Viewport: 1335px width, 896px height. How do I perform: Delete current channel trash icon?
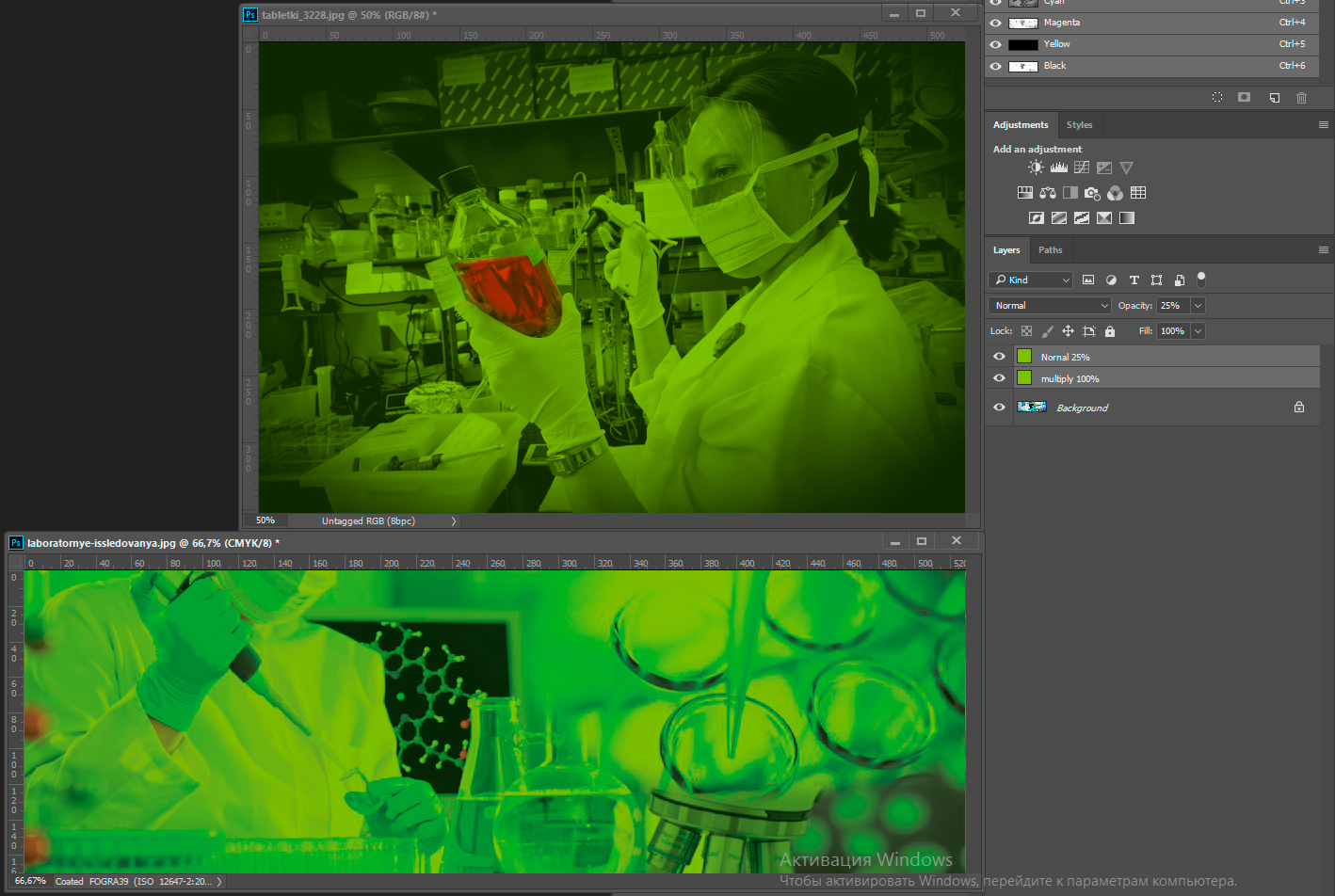coord(1301,97)
